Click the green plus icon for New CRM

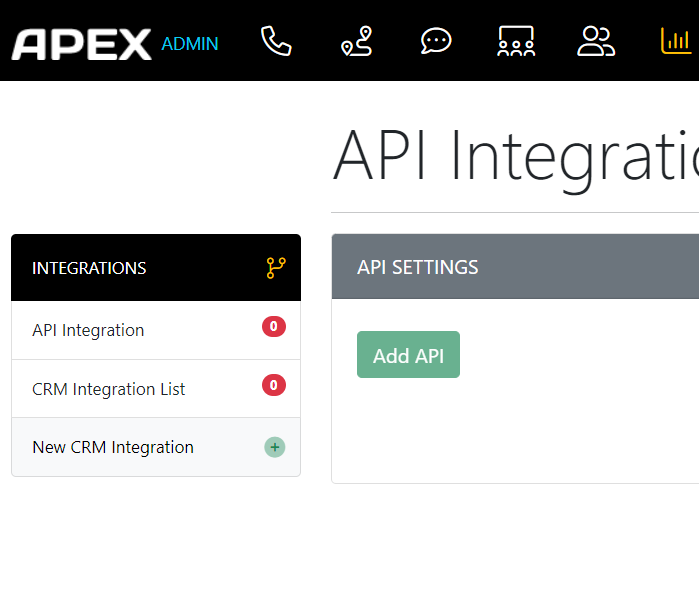(275, 447)
